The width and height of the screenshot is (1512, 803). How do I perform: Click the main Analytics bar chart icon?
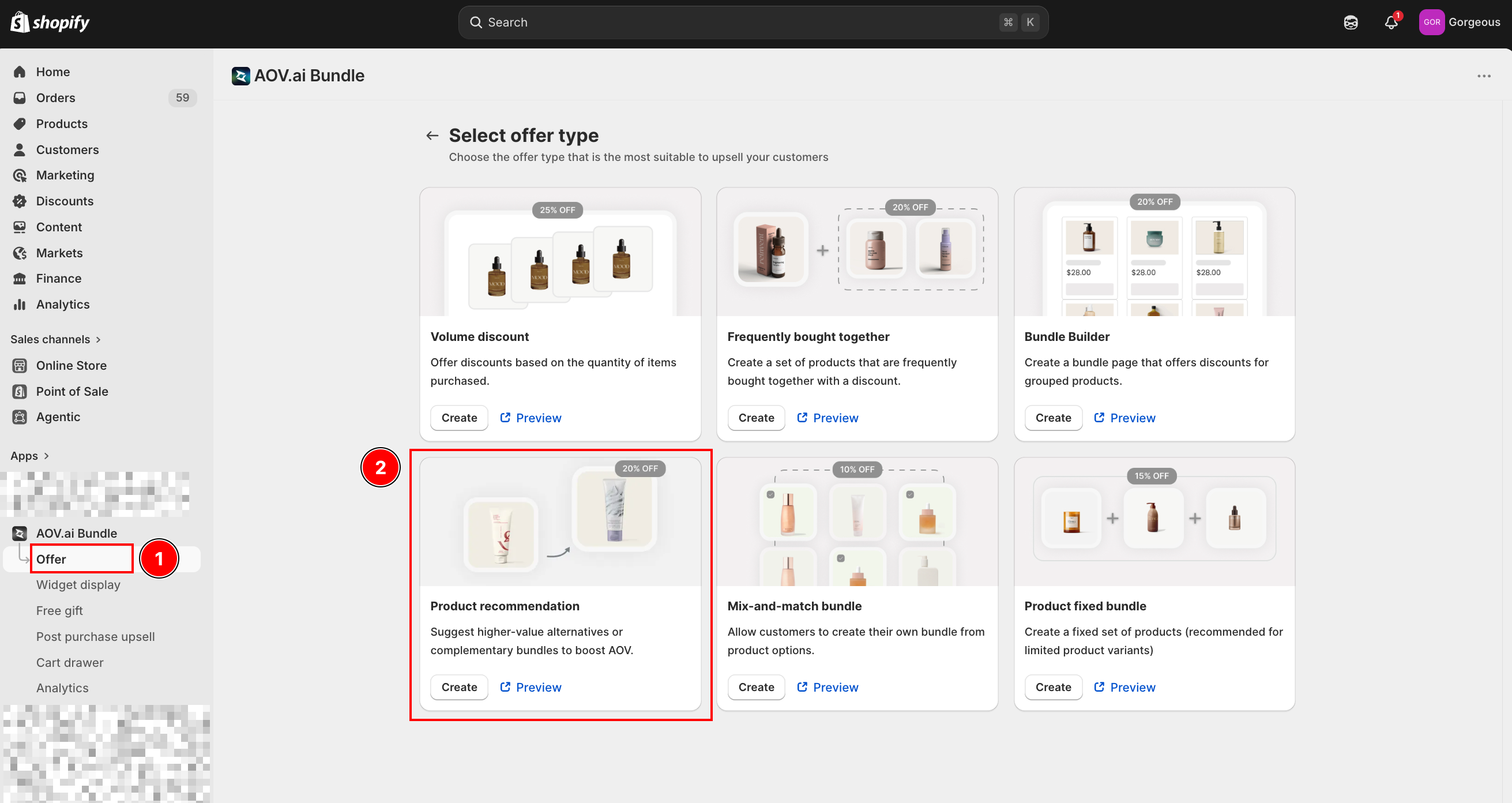(20, 304)
